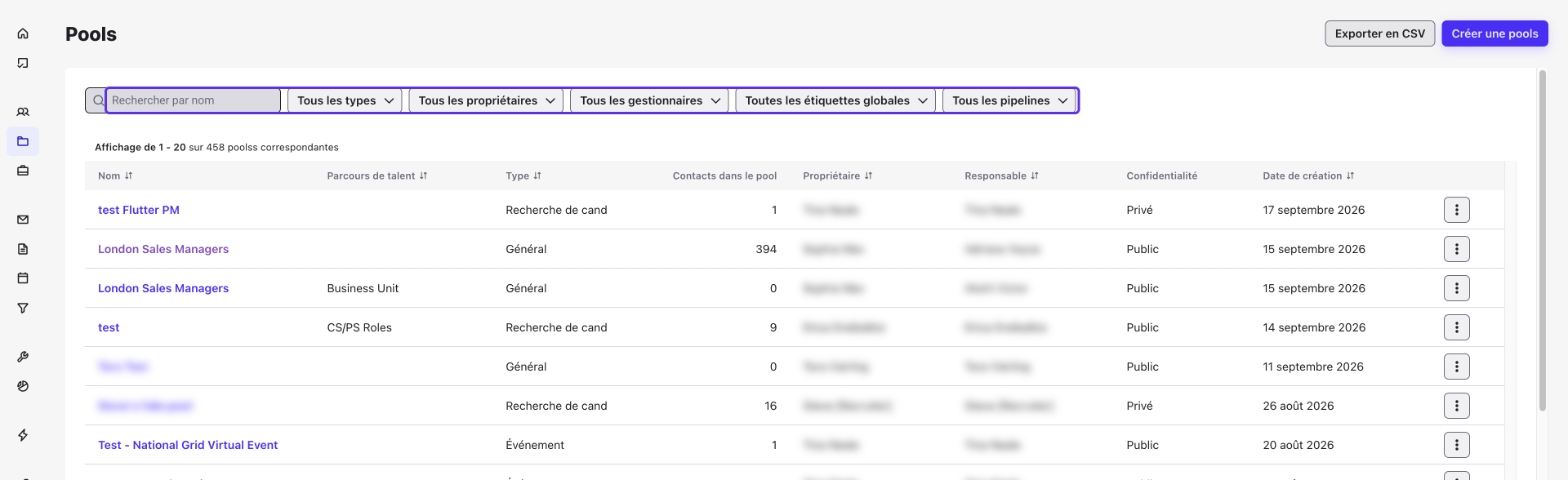Click the Confidentialité column header
Viewport: 1568px width, 480px height.
[1162, 176]
